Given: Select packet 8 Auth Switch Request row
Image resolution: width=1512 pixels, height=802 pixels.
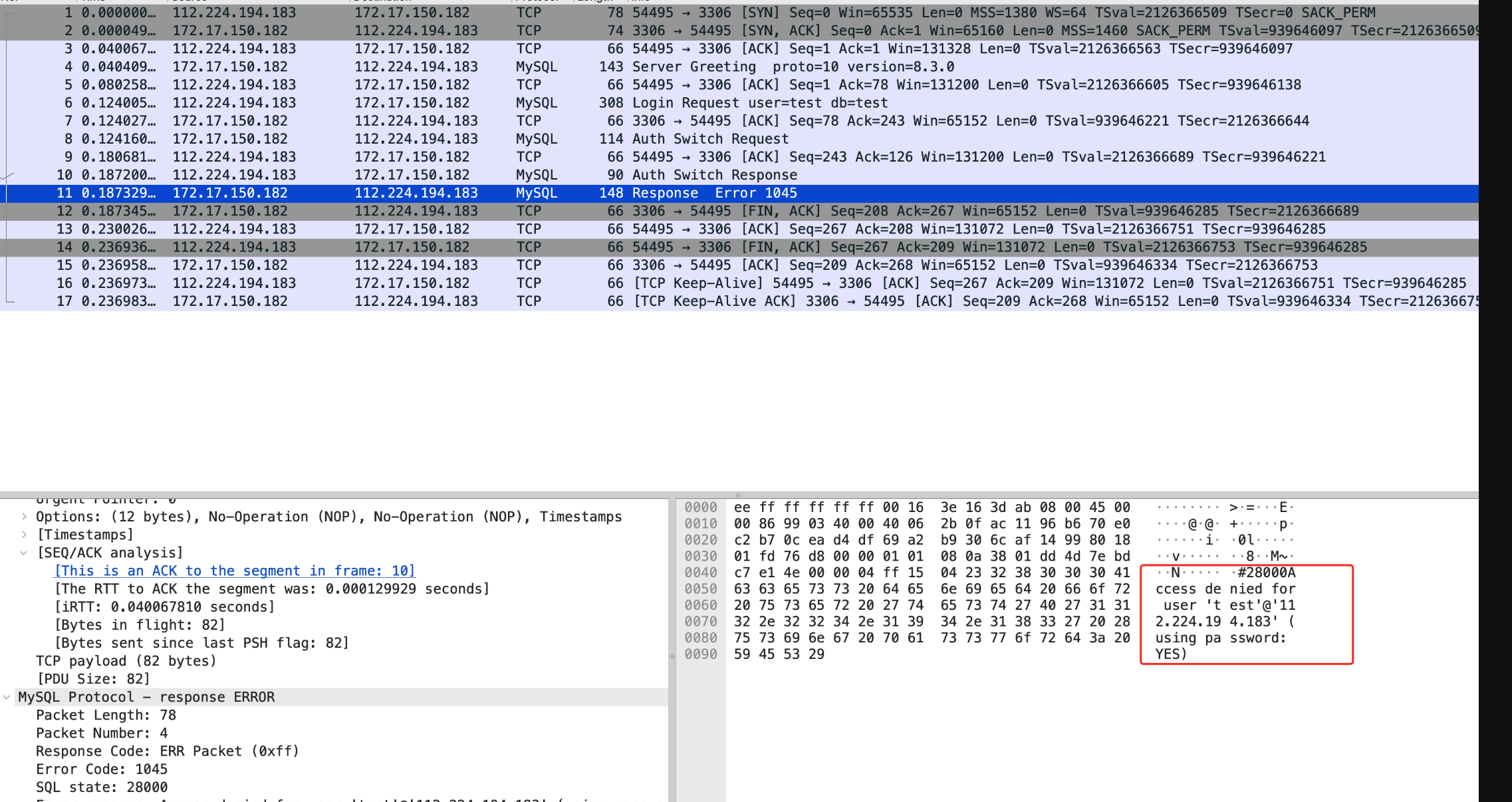Looking at the screenshot, I should tap(739, 138).
